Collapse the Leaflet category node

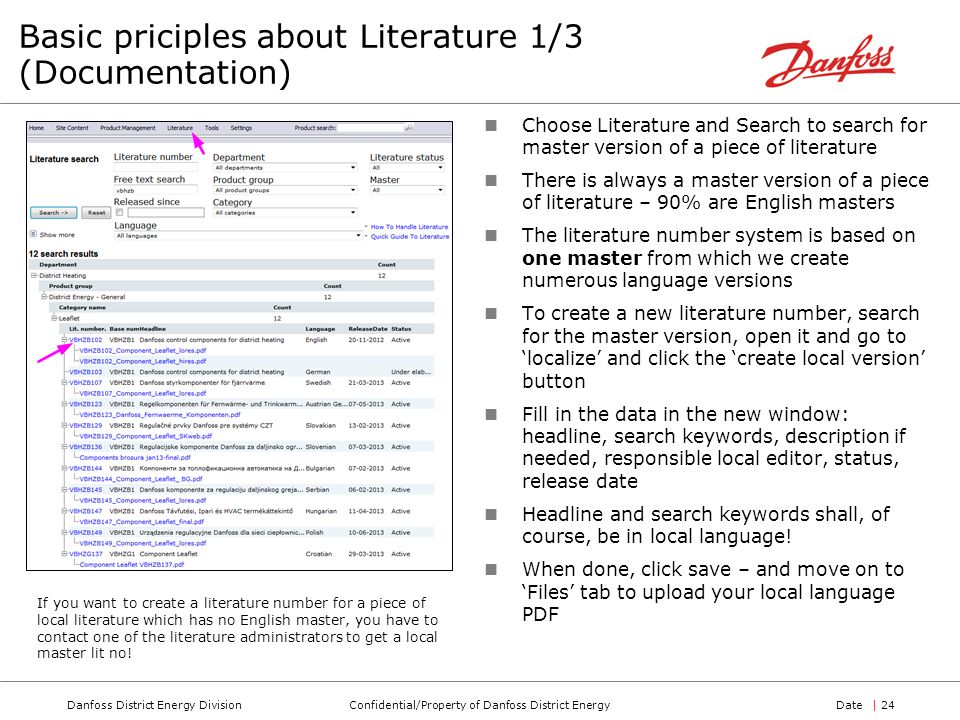[x=54, y=318]
